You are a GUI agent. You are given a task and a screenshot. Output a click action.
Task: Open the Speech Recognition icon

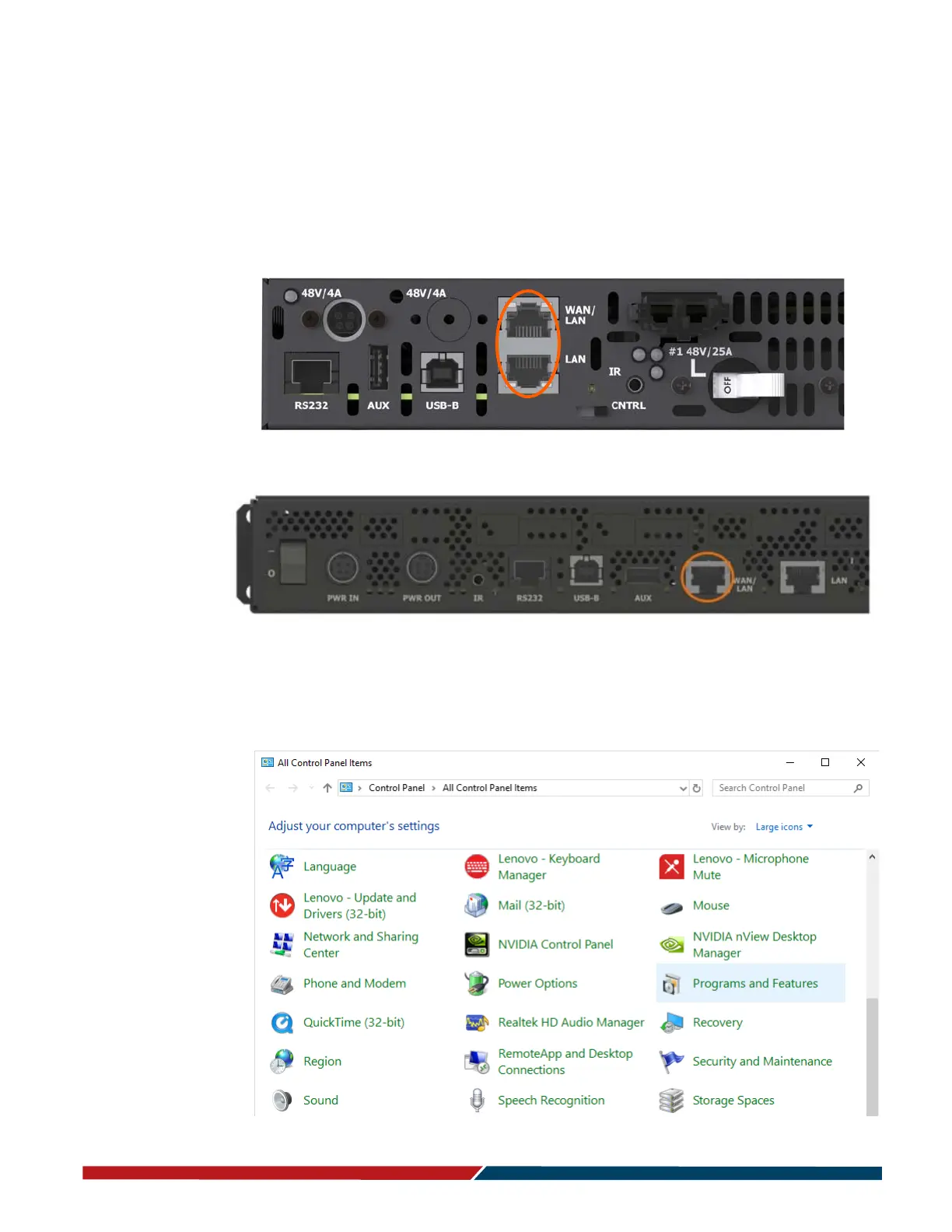(476, 1101)
